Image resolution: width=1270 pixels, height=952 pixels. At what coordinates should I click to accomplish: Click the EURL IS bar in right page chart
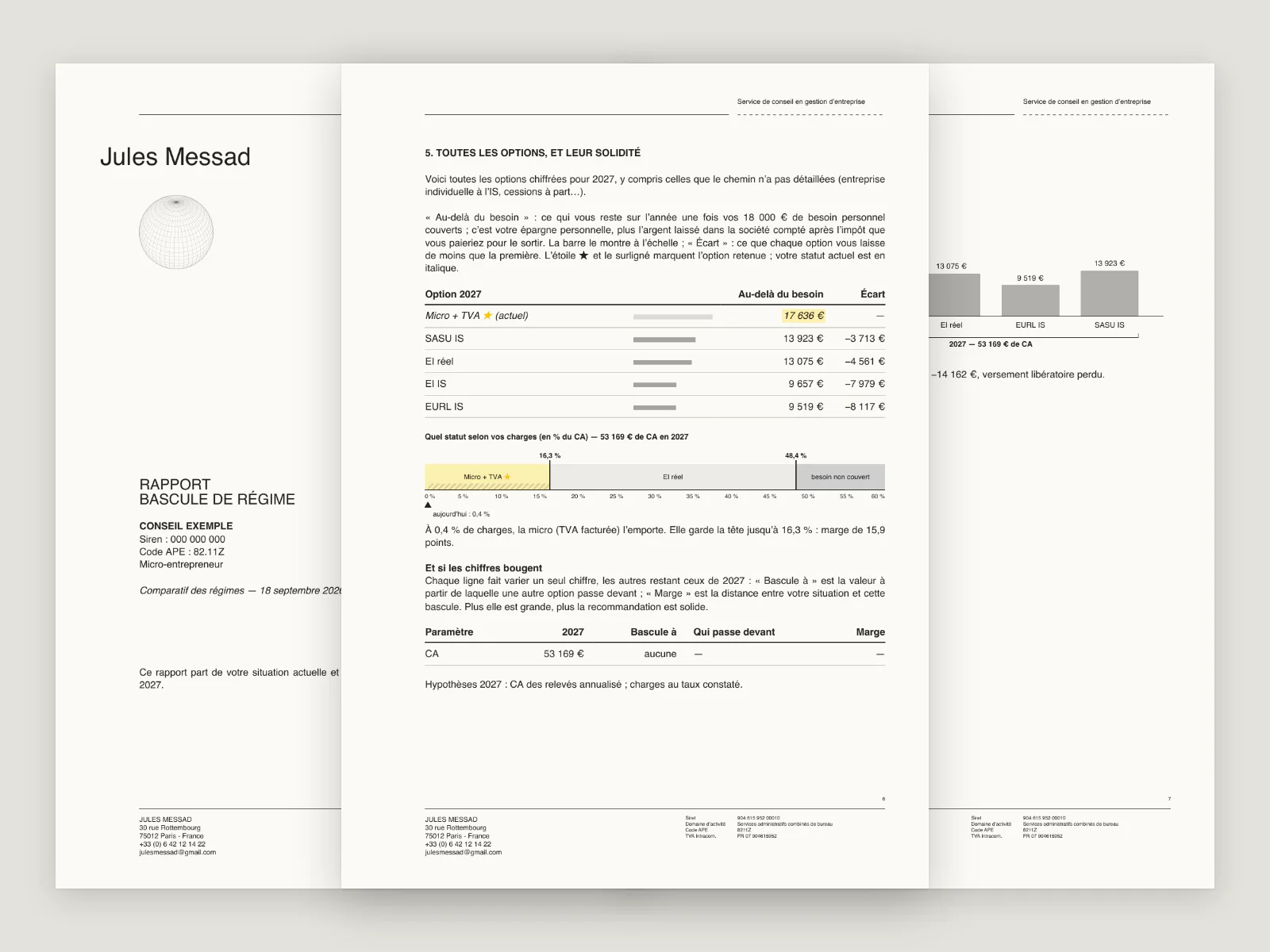(x=1030, y=301)
